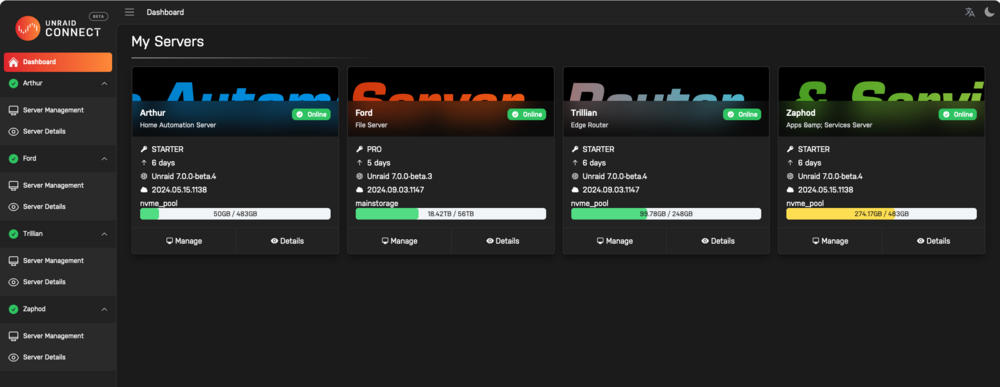Image resolution: width=1000 pixels, height=387 pixels.
Task: Click 'Unraid 7.0.0-beta.3' text on Ford card
Action: (x=400, y=176)
